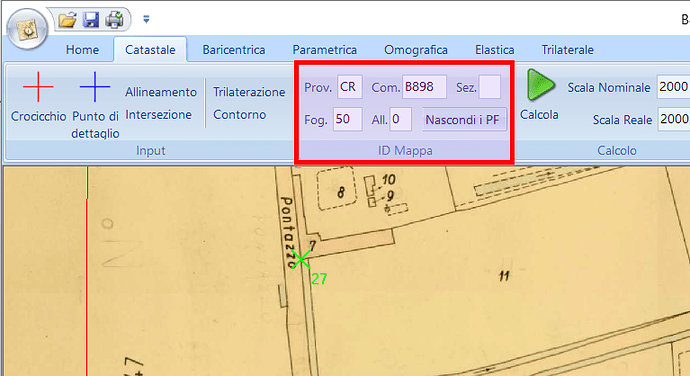
Task: Choose the Allineamento input option
Action: pyautogui.click(x=161, y=92)
